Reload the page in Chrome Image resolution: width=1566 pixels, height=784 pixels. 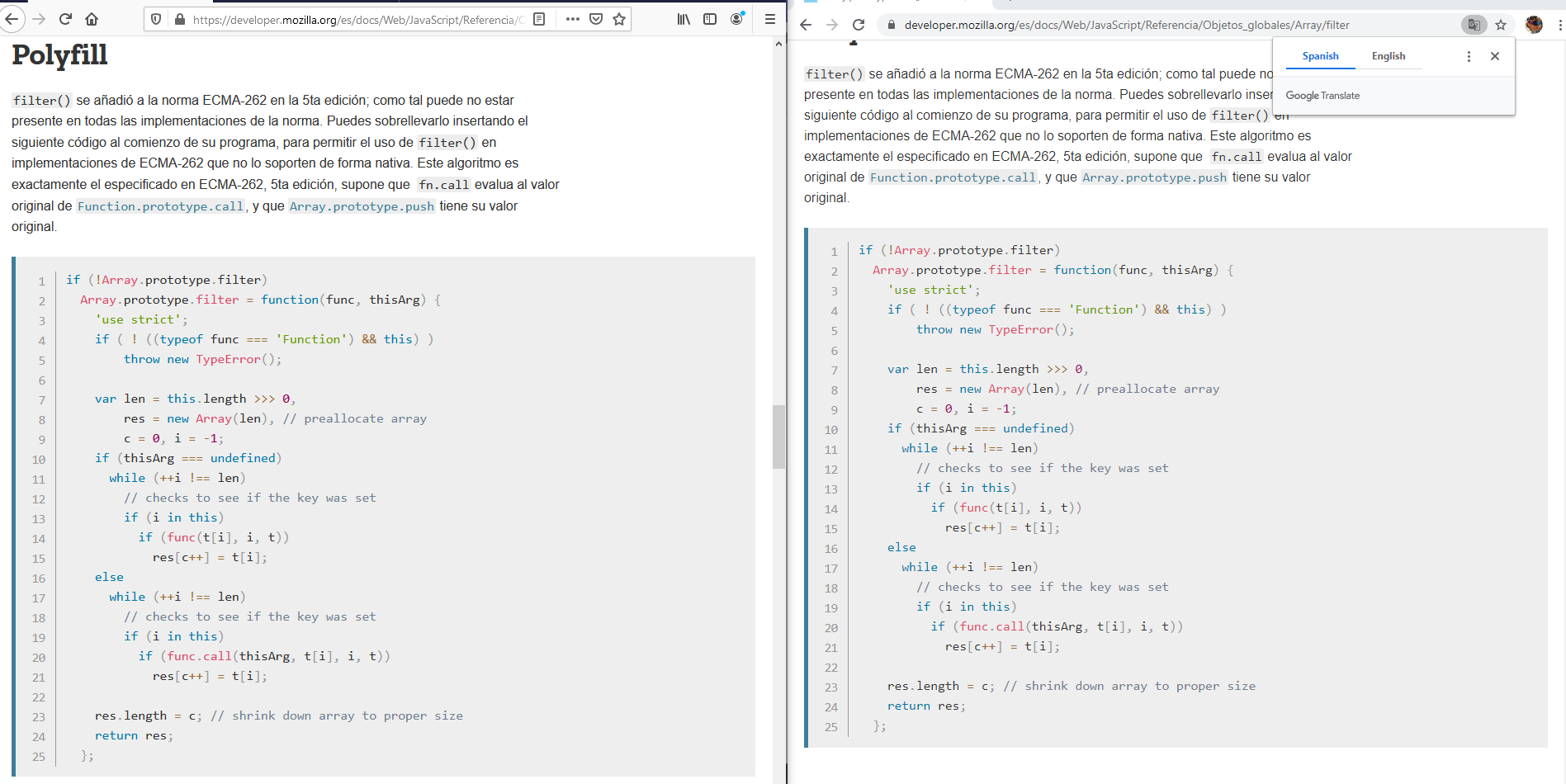(859, 25)
